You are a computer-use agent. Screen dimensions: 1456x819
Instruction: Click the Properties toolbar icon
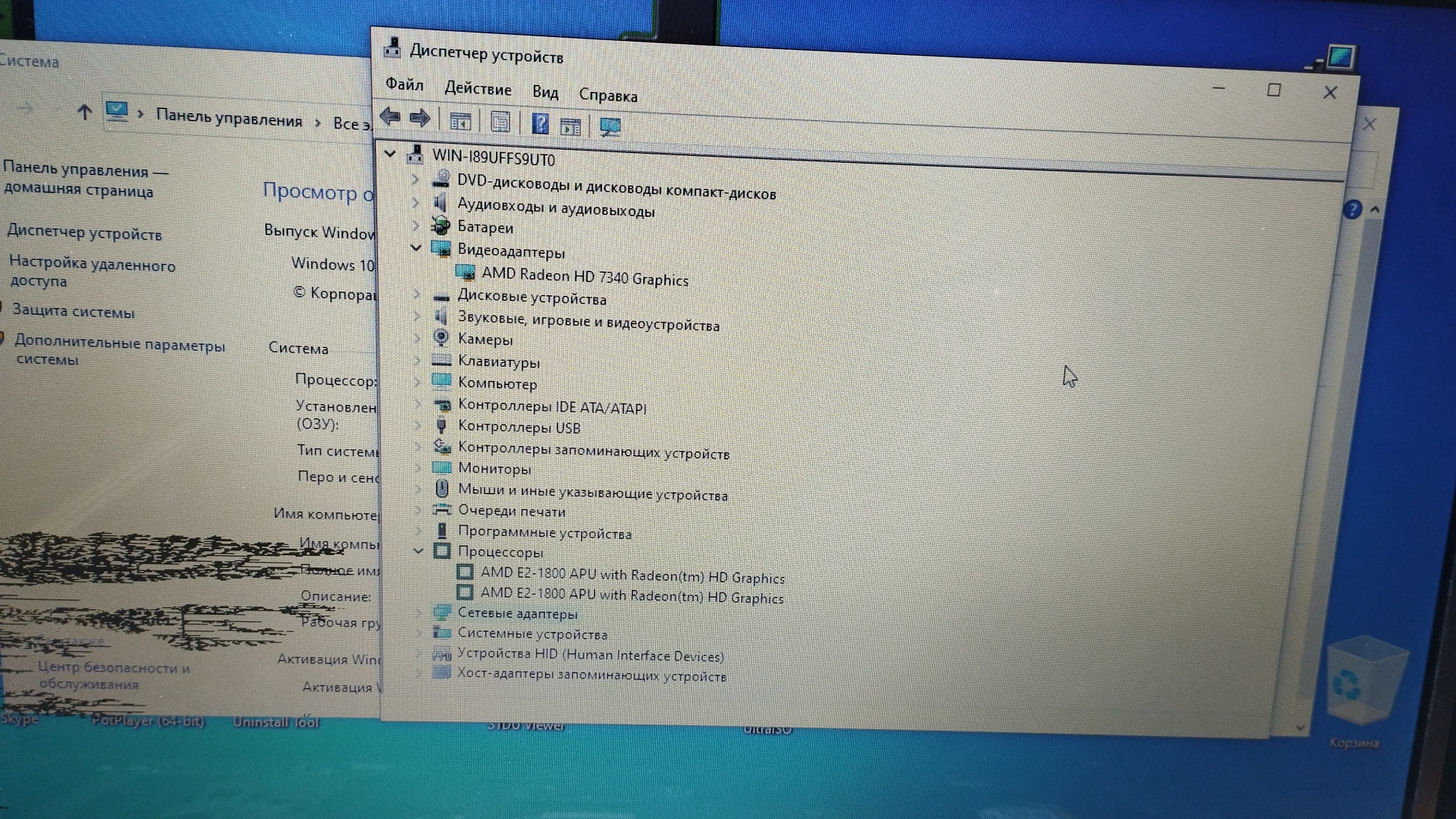[500, 121]
